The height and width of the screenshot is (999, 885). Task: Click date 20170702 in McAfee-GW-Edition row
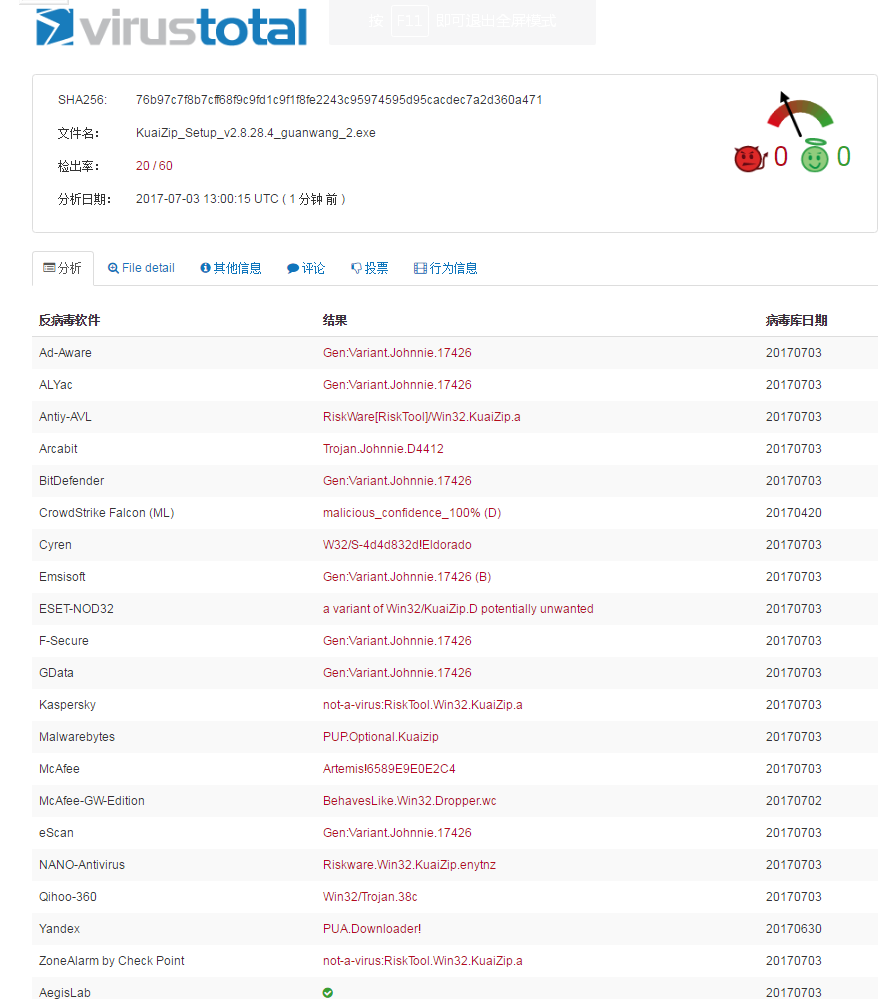[794, 801]
